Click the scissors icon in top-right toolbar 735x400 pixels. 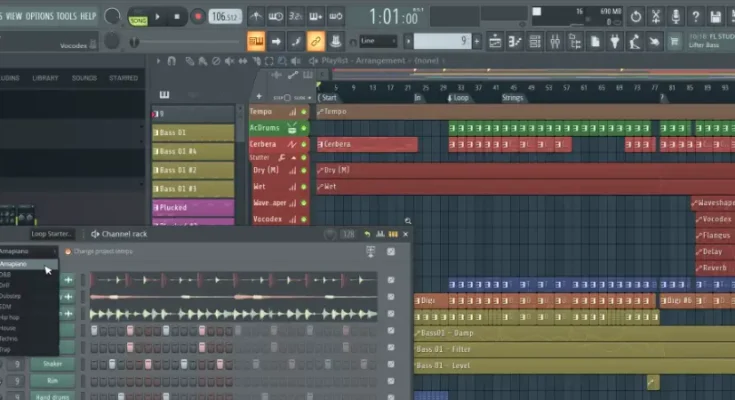(x=654, y=16)
